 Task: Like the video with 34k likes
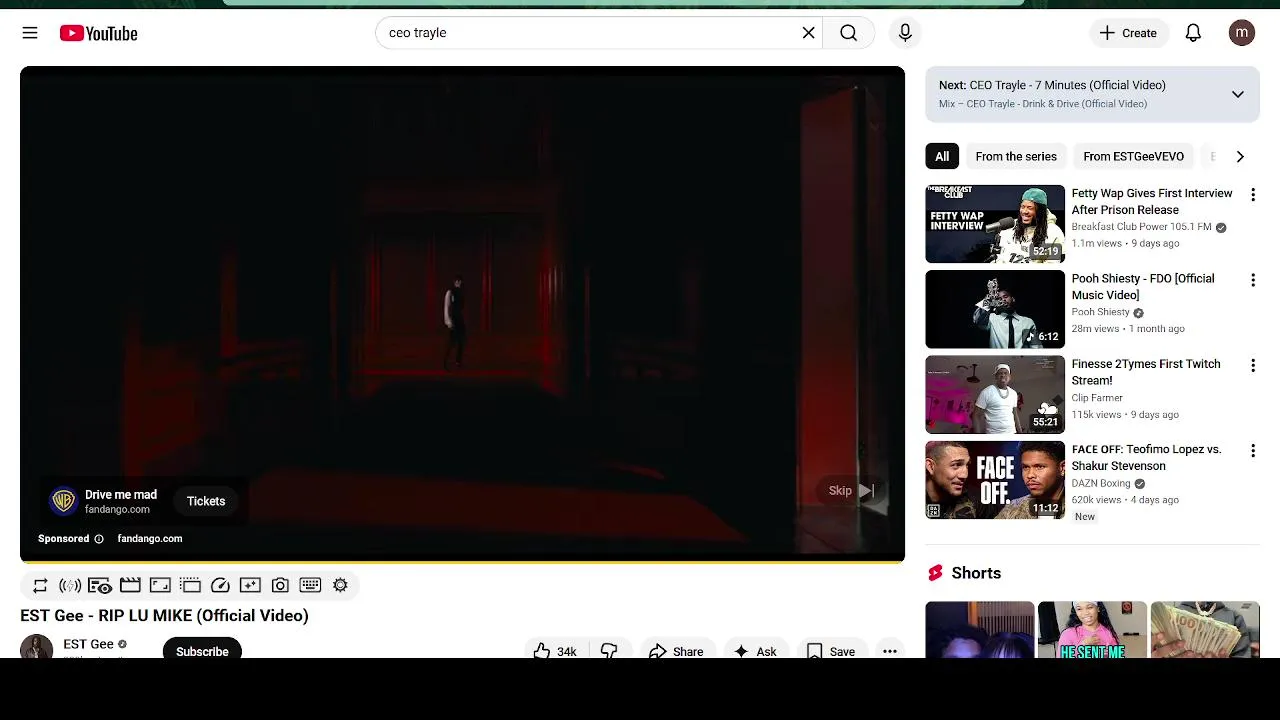point(556,650)
